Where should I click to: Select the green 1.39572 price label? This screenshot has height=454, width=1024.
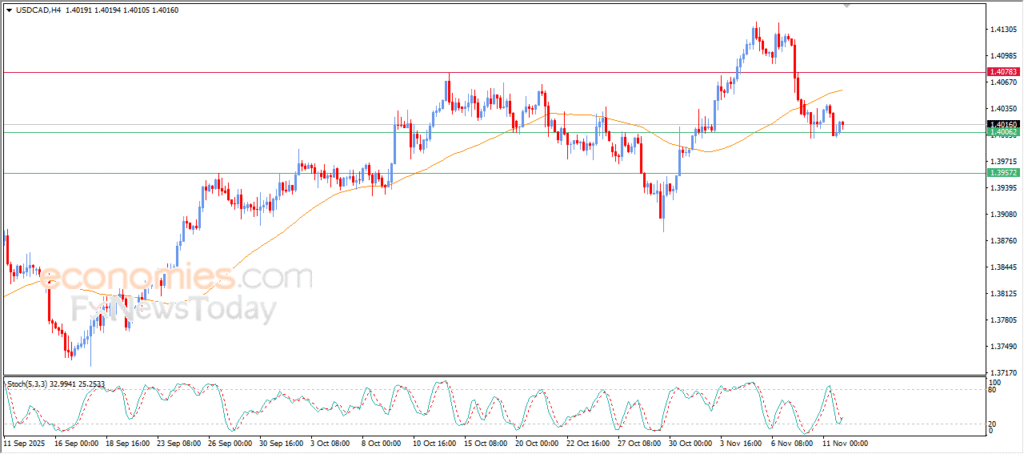[x=1004, y=173]
